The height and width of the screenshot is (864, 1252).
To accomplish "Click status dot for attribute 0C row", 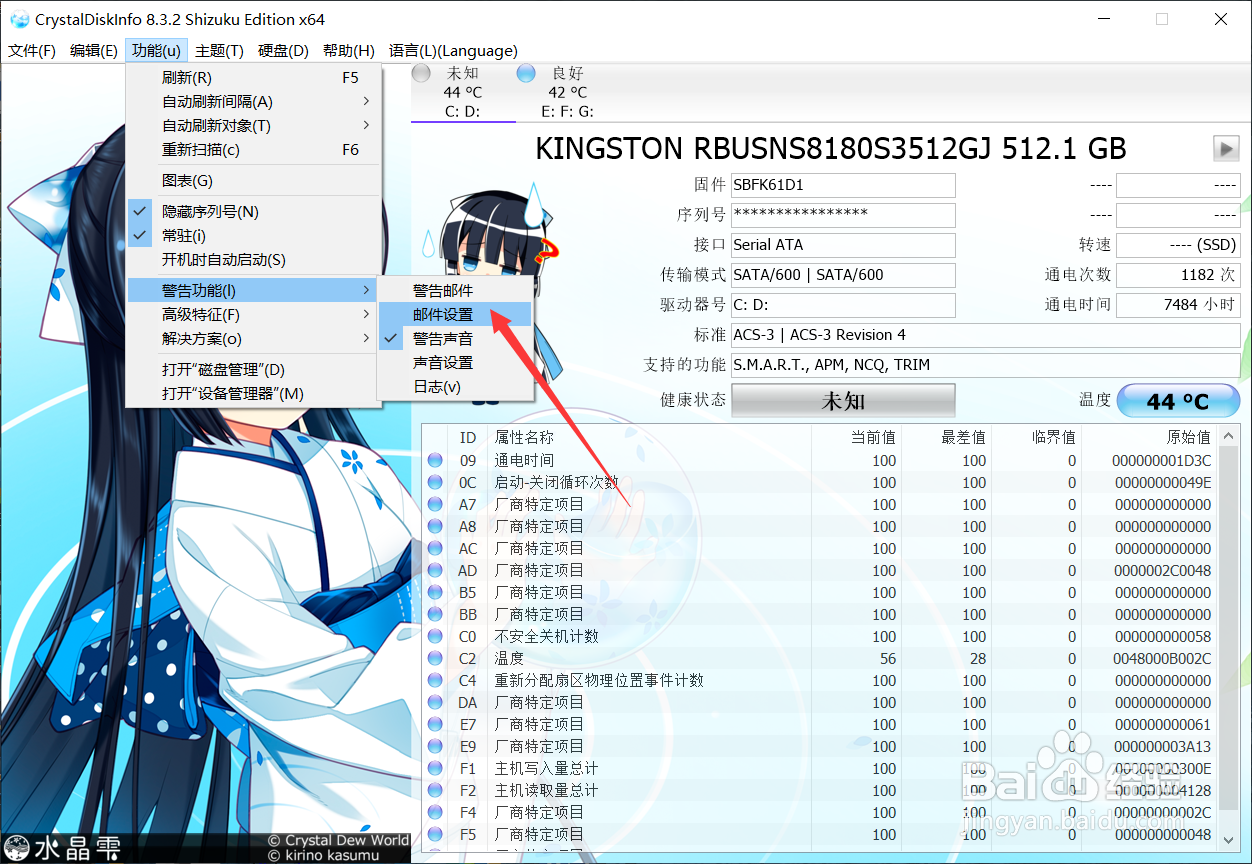I will 435,483.
